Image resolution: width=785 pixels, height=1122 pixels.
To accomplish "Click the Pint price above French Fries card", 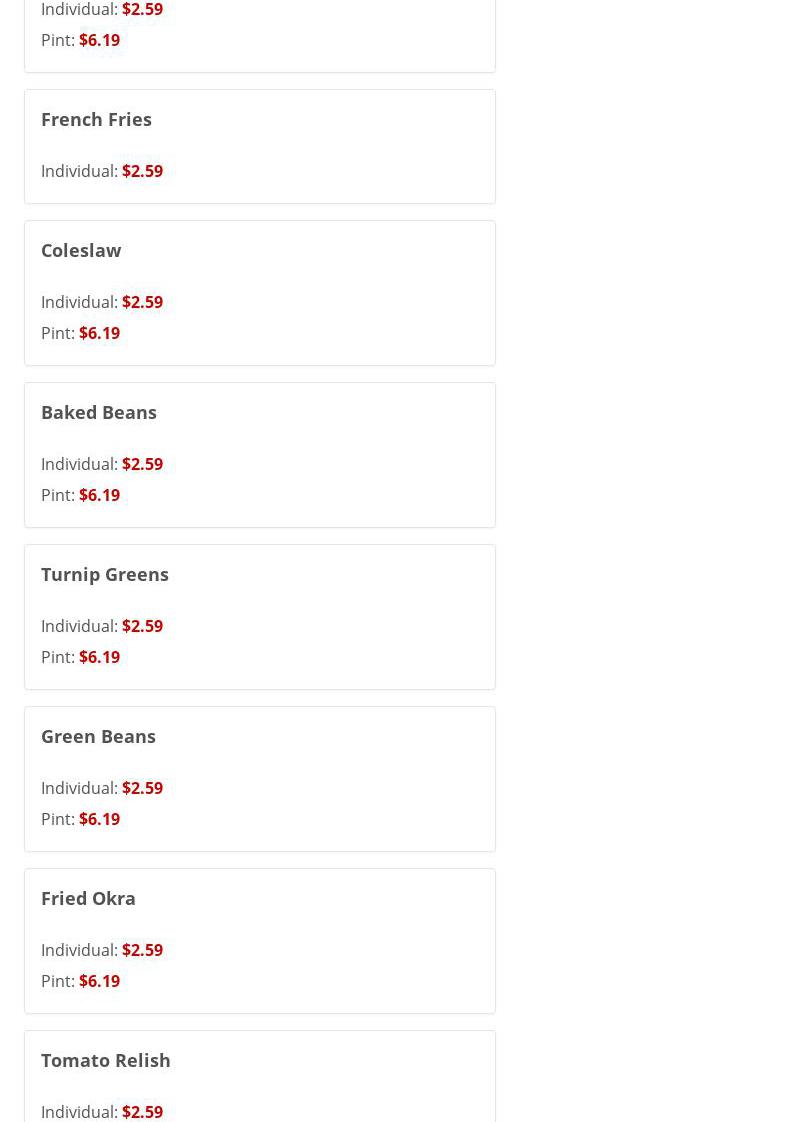I will point(99,40).
